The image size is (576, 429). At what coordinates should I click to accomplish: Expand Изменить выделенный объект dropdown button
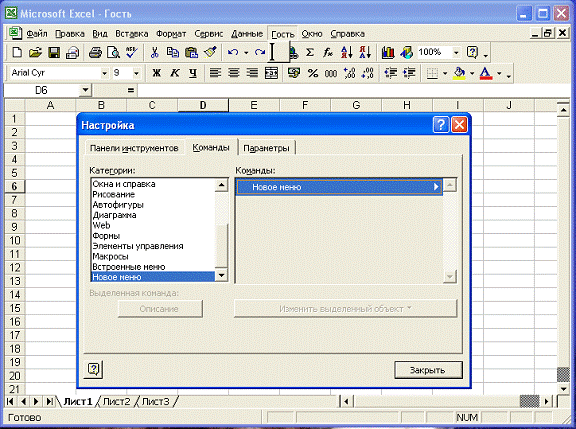coord(345,309)
